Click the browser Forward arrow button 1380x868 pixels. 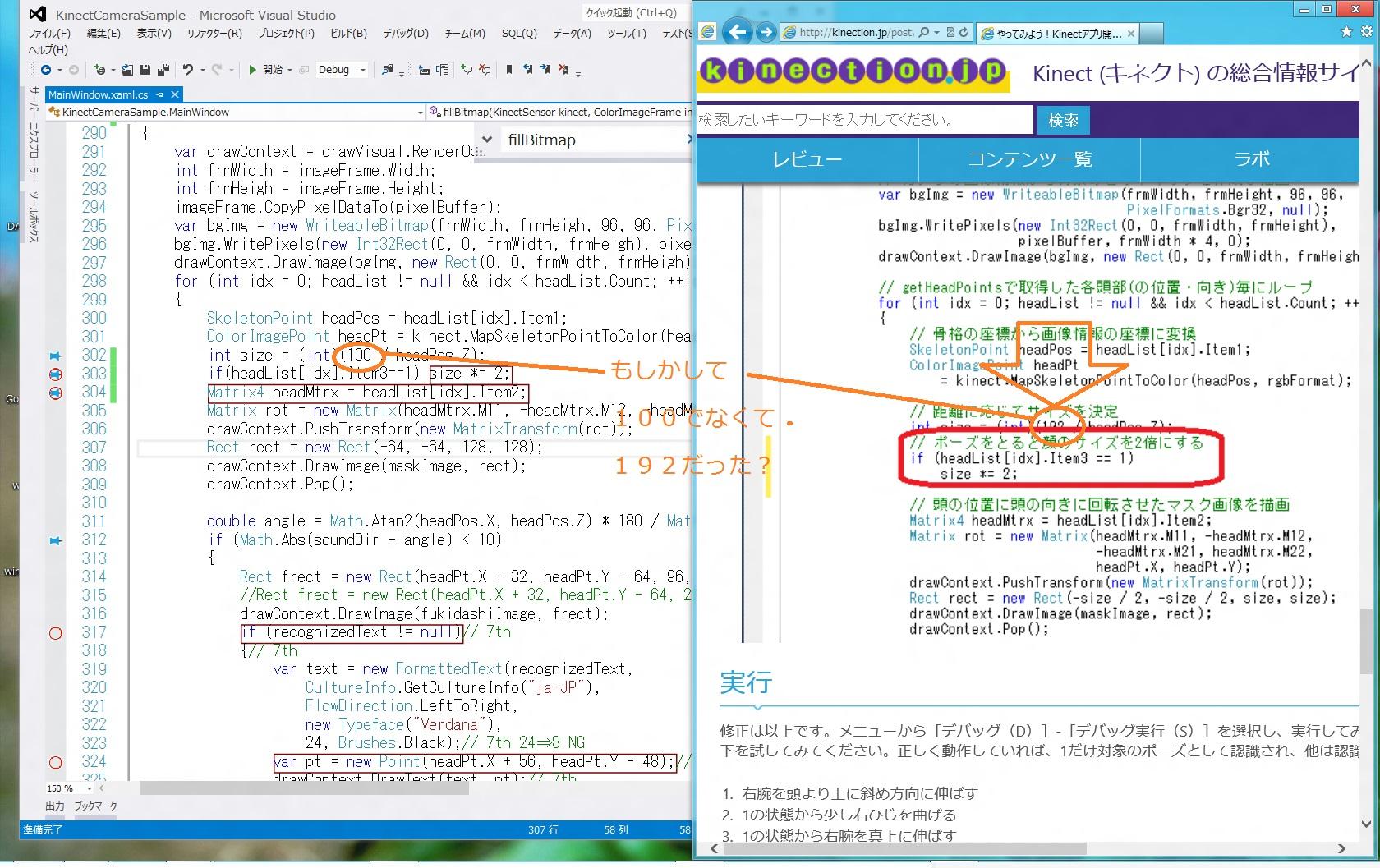pos(766,32)
